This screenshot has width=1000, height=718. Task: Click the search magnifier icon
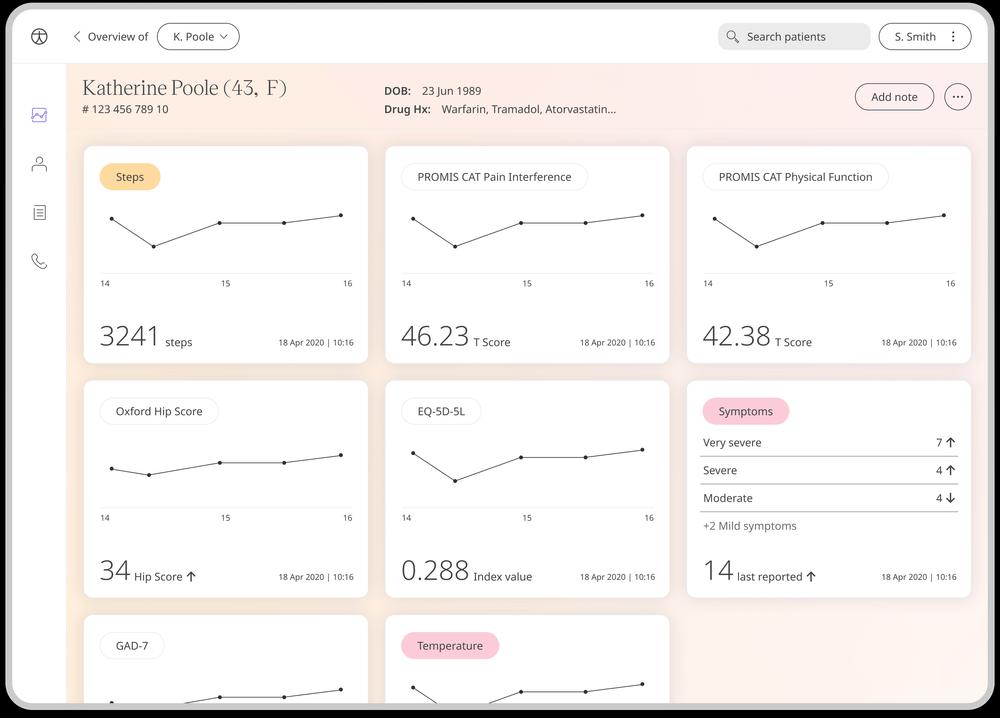click(x=733, y=37)
